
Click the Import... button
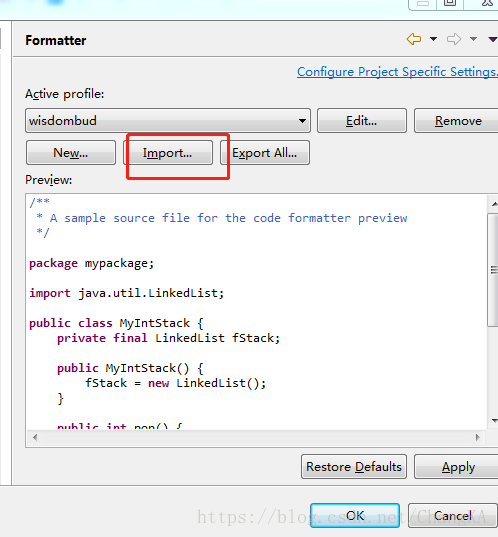pos(167,152)
